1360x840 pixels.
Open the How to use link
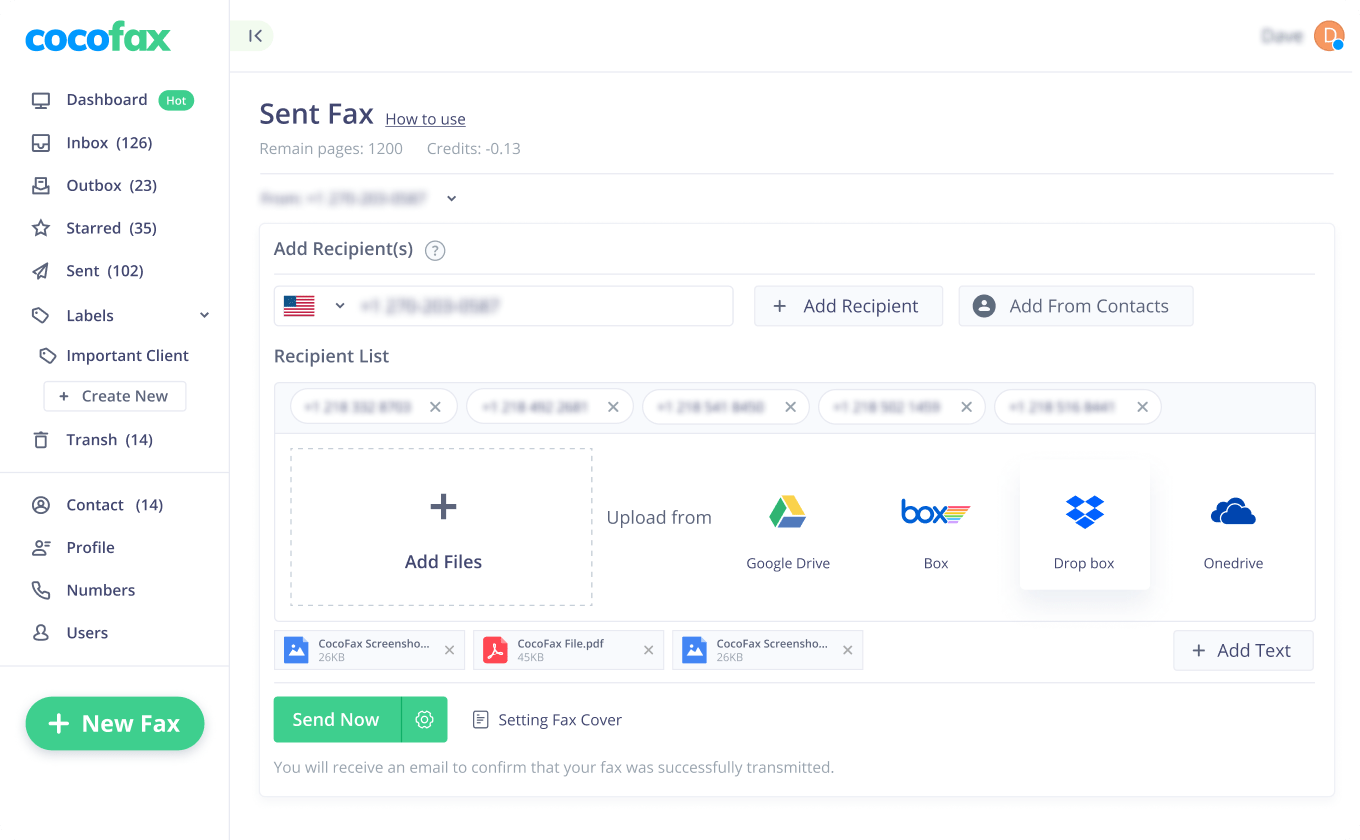pos(425,119)
